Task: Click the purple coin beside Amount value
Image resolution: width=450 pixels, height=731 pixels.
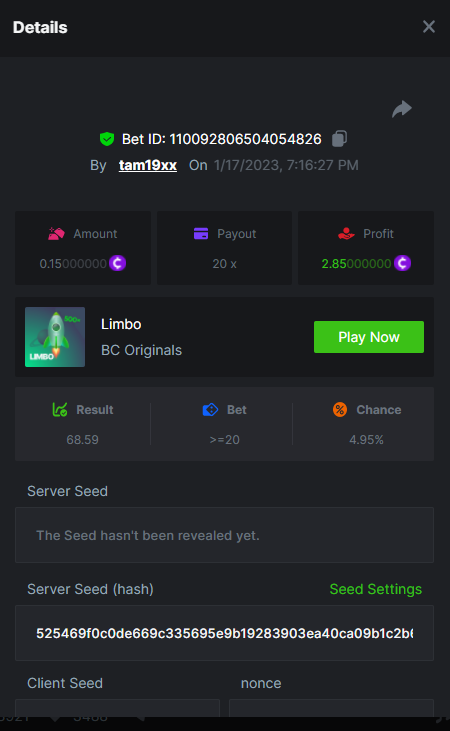Action: [x=118, y=263]
